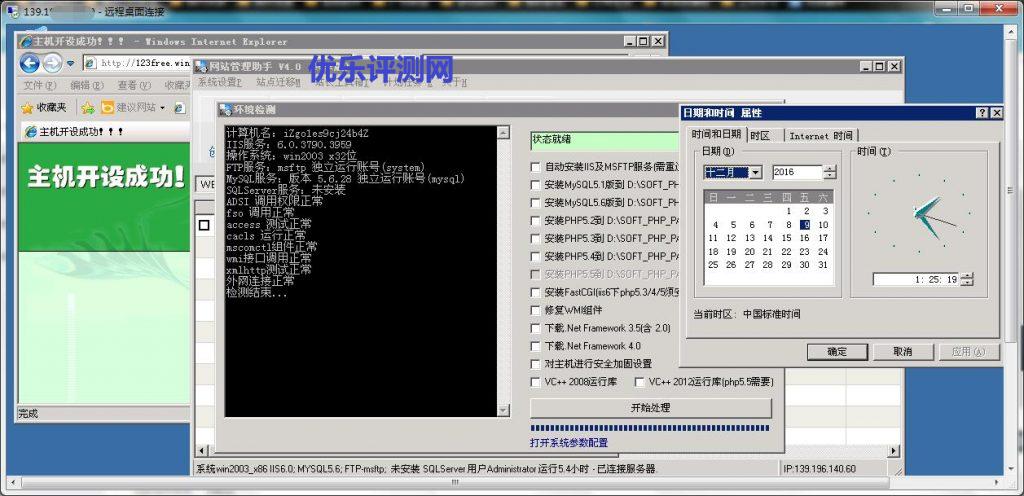
Task: Click the year field showing 2016
Action: pyautogui.click(x=796, y=172)
